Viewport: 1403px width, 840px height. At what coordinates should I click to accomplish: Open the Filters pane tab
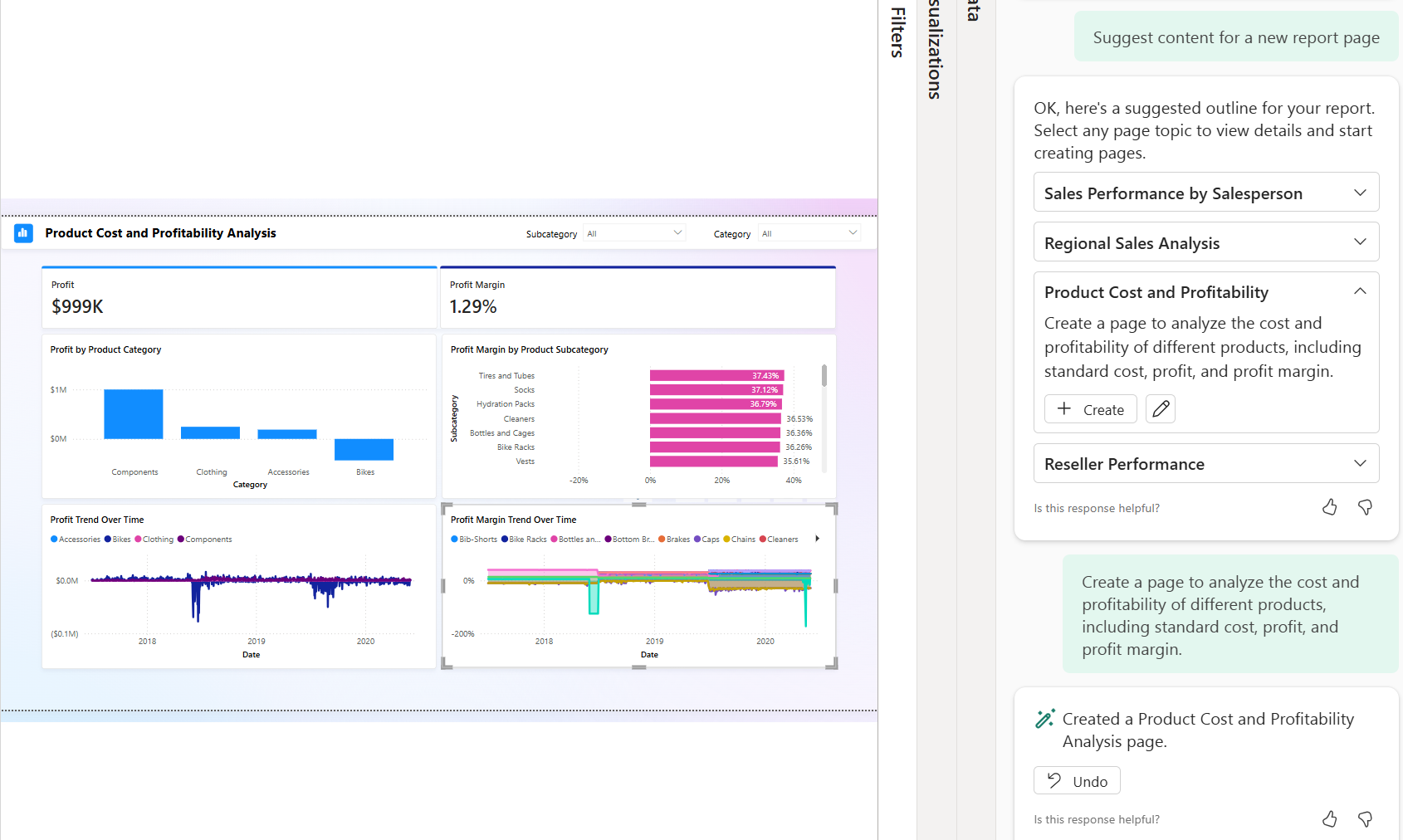pos(897,33)
